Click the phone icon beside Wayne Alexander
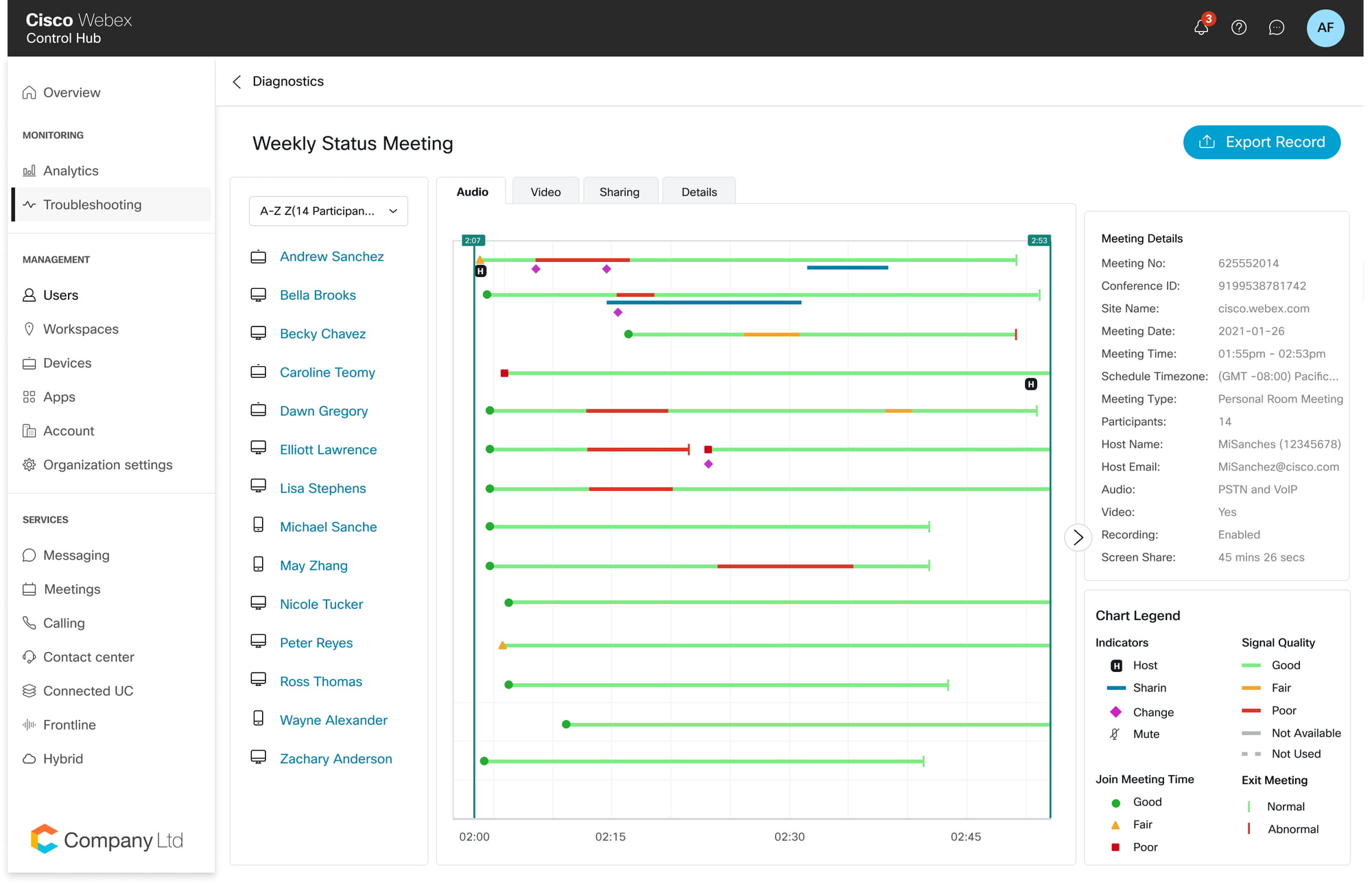This screenshot has width=1372, height=884. pyautogui.click(x=258, y=718)
